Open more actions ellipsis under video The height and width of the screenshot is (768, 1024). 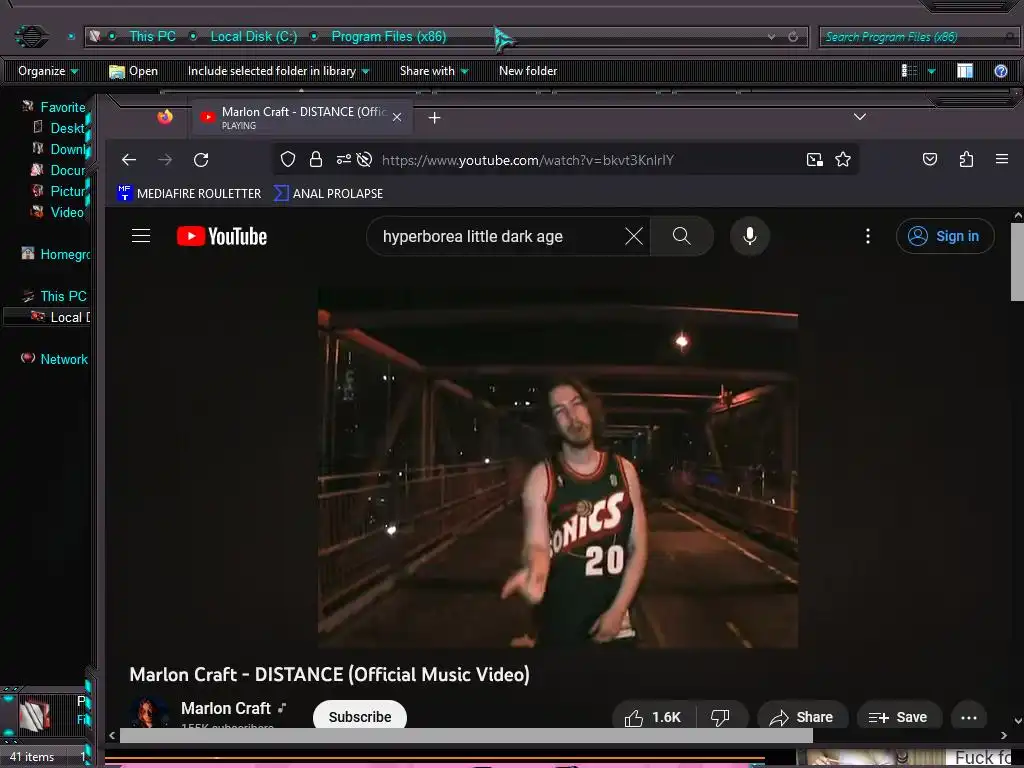pyautogui.click(x=969, y=717)
